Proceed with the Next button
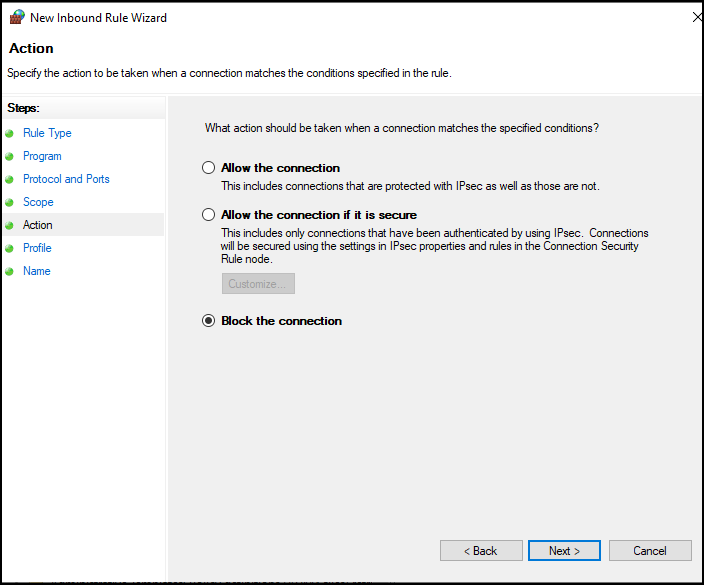 pos(564,550)
